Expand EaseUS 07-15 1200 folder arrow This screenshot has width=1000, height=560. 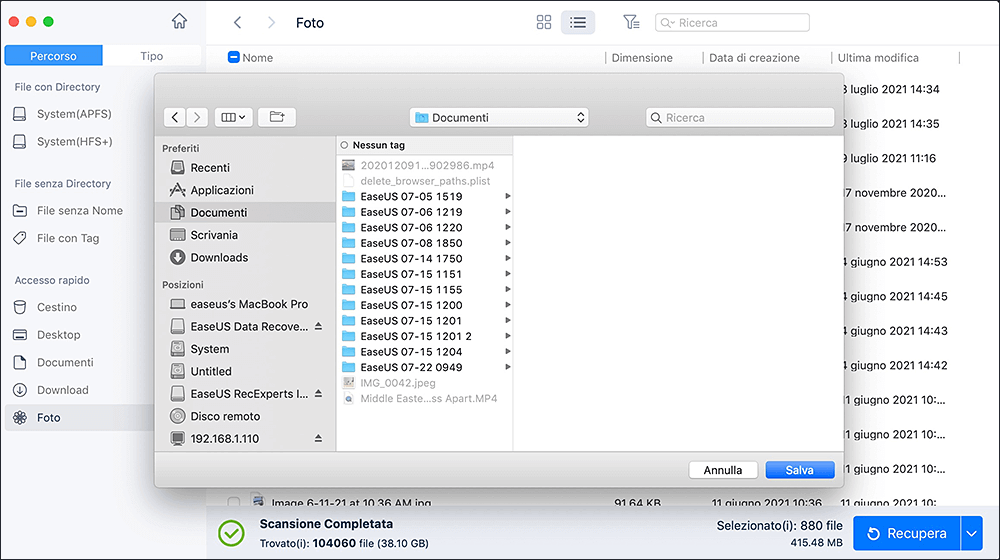click(x=508, y=305)
